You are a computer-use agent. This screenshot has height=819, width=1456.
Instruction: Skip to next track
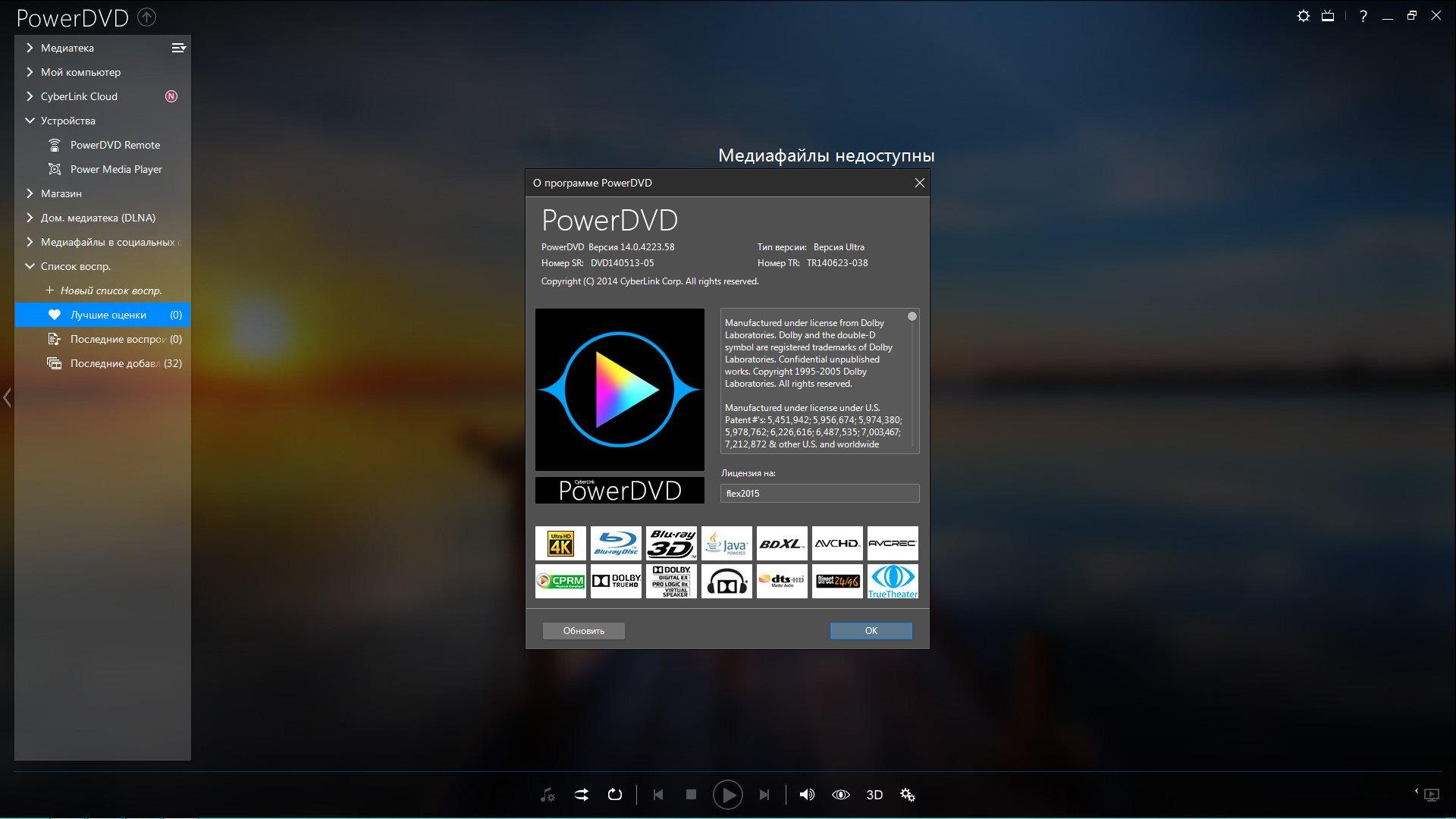coord(764,795)
